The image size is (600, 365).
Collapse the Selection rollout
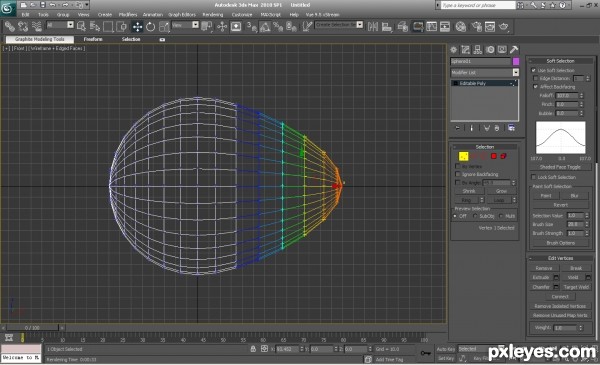click(x=485, y=147)
